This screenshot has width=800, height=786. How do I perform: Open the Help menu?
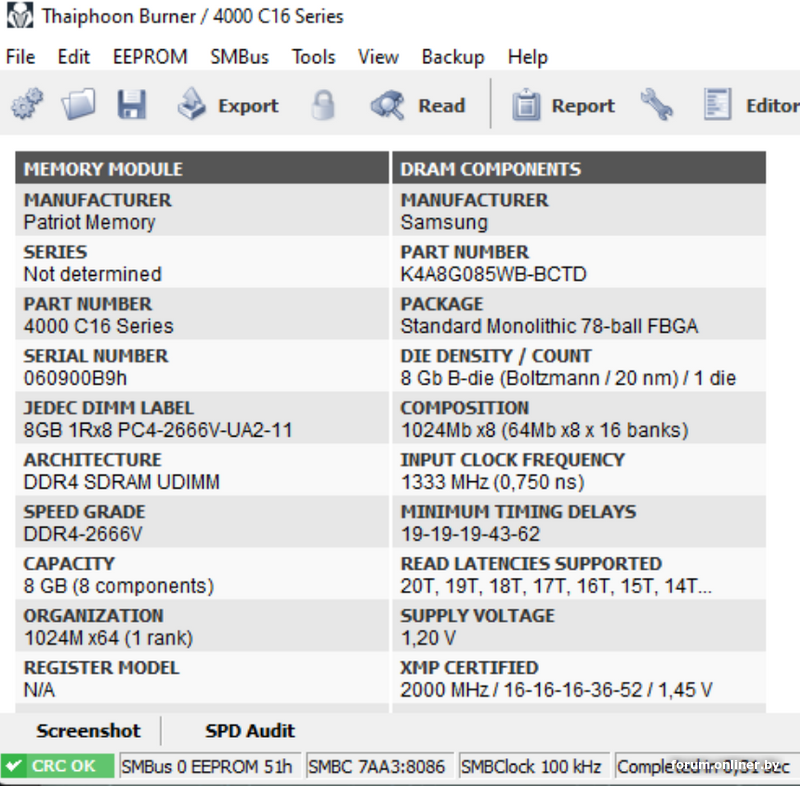tap(528, 57)
